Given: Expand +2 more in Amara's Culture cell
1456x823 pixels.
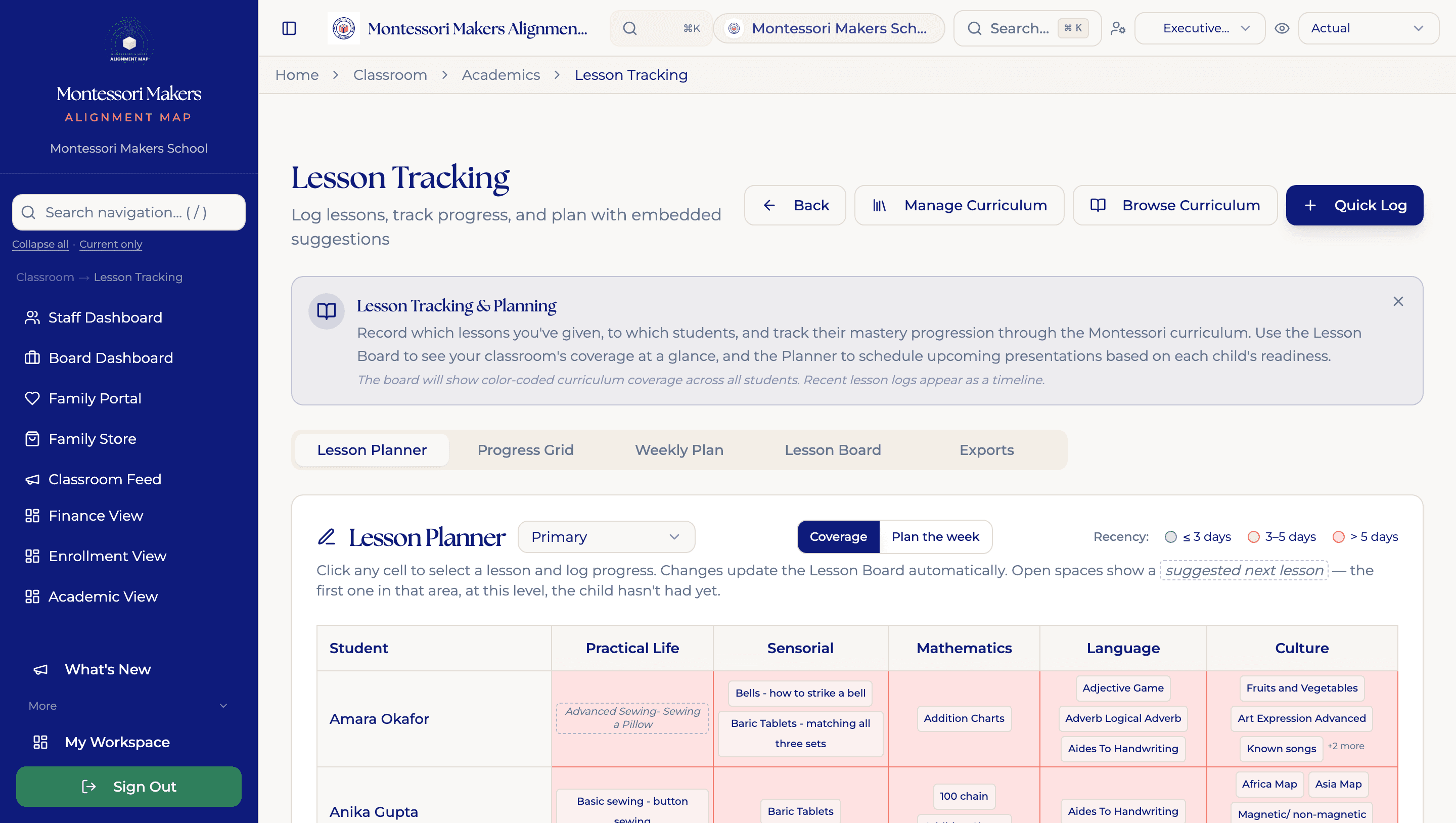Looking at the screenshot, I should tap(1346, 746).
